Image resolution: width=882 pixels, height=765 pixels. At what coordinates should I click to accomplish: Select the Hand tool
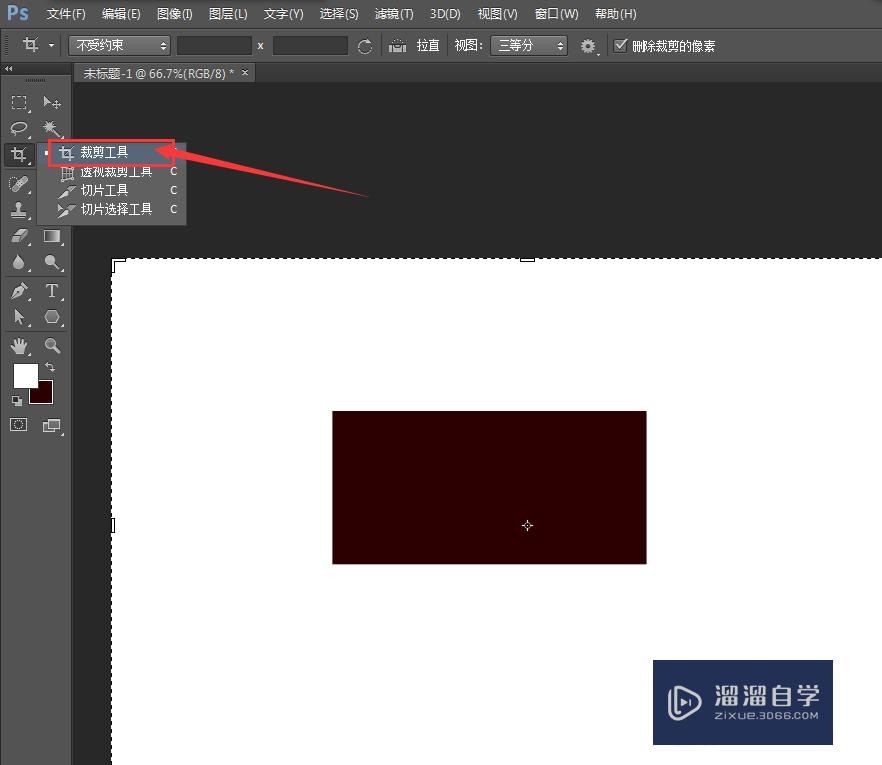click(x=19, y=345)
